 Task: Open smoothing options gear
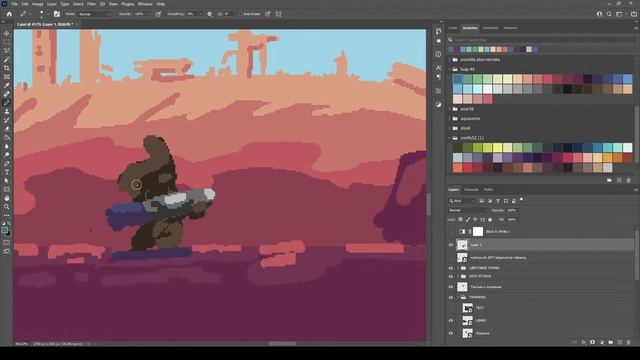coord(209,14)
